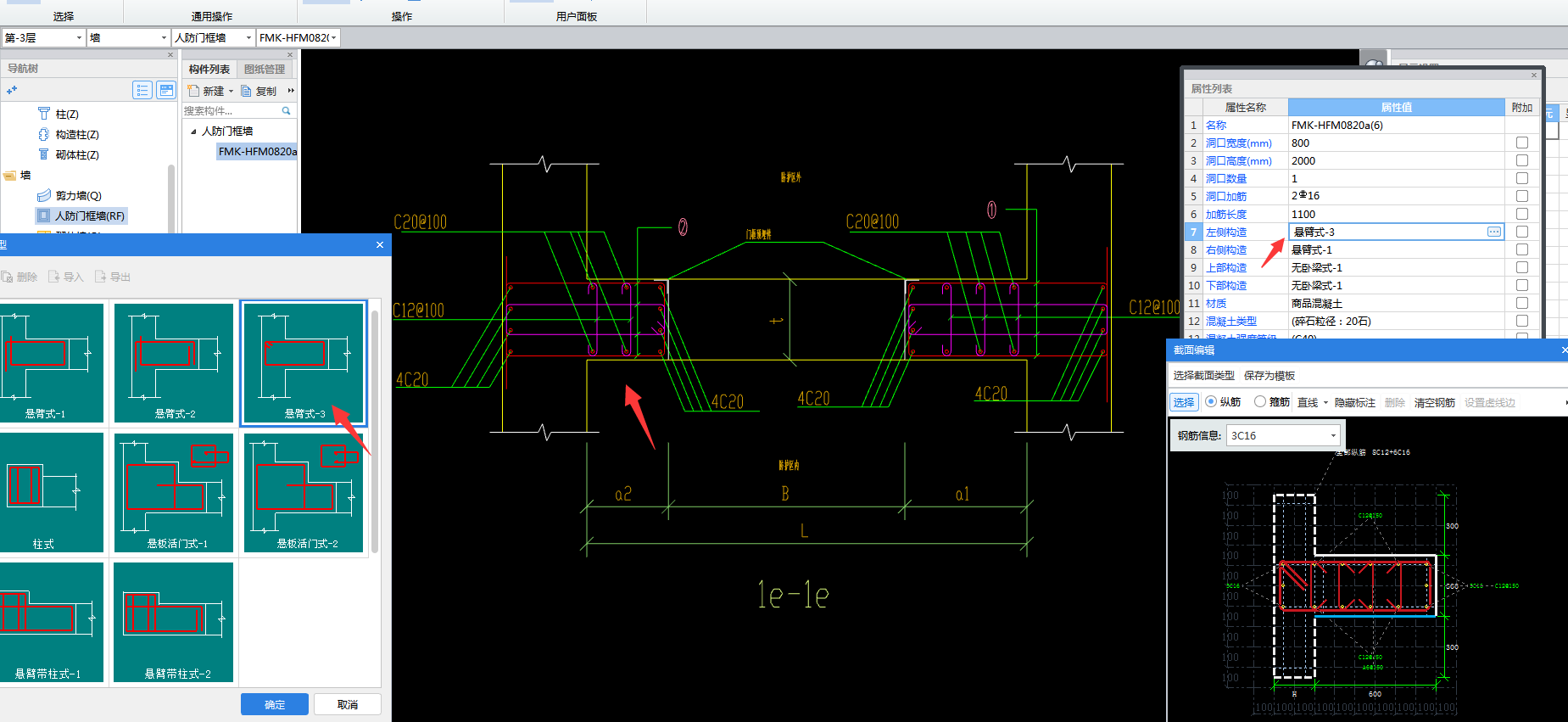The image size is (1568, 722).
Task: Open the 钢筋信息 3C16 combo box
Action: point(1284,435)
